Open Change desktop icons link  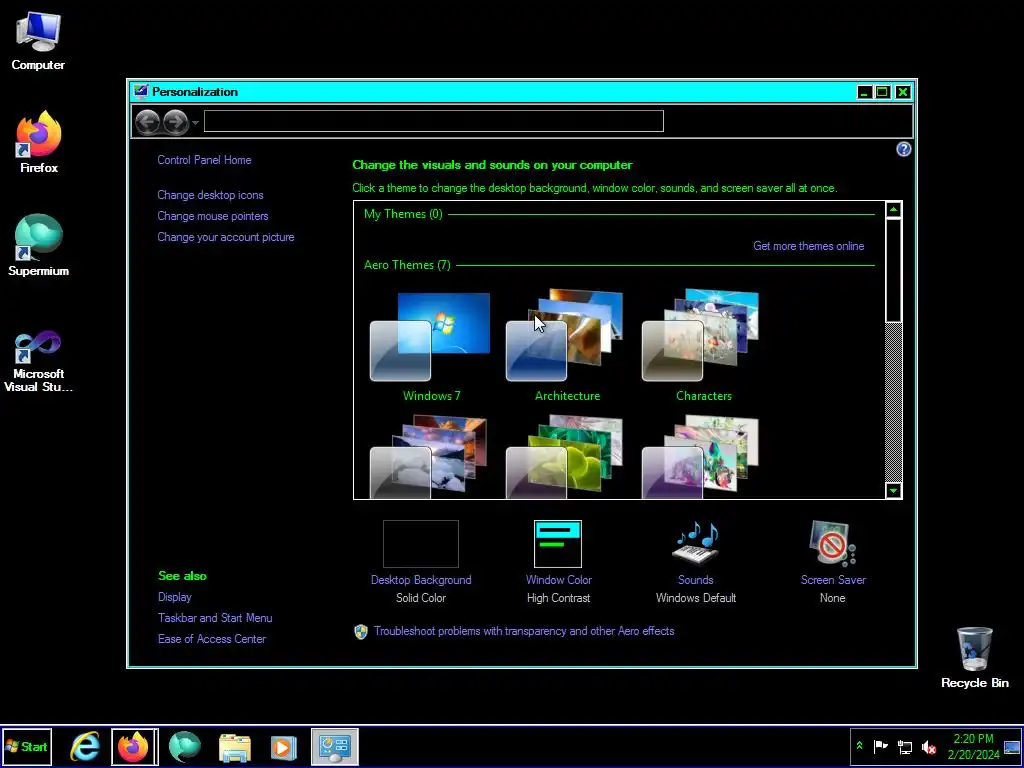tap(210, 195)
